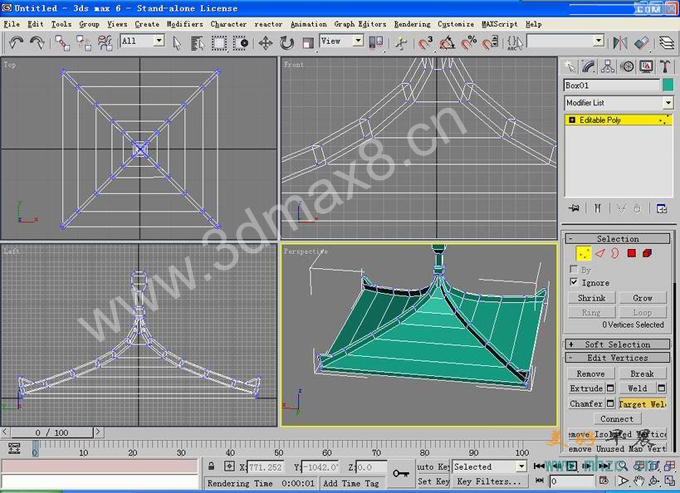Click the Add Time Tag field
The image size is (680, 493).
[352, 483]
